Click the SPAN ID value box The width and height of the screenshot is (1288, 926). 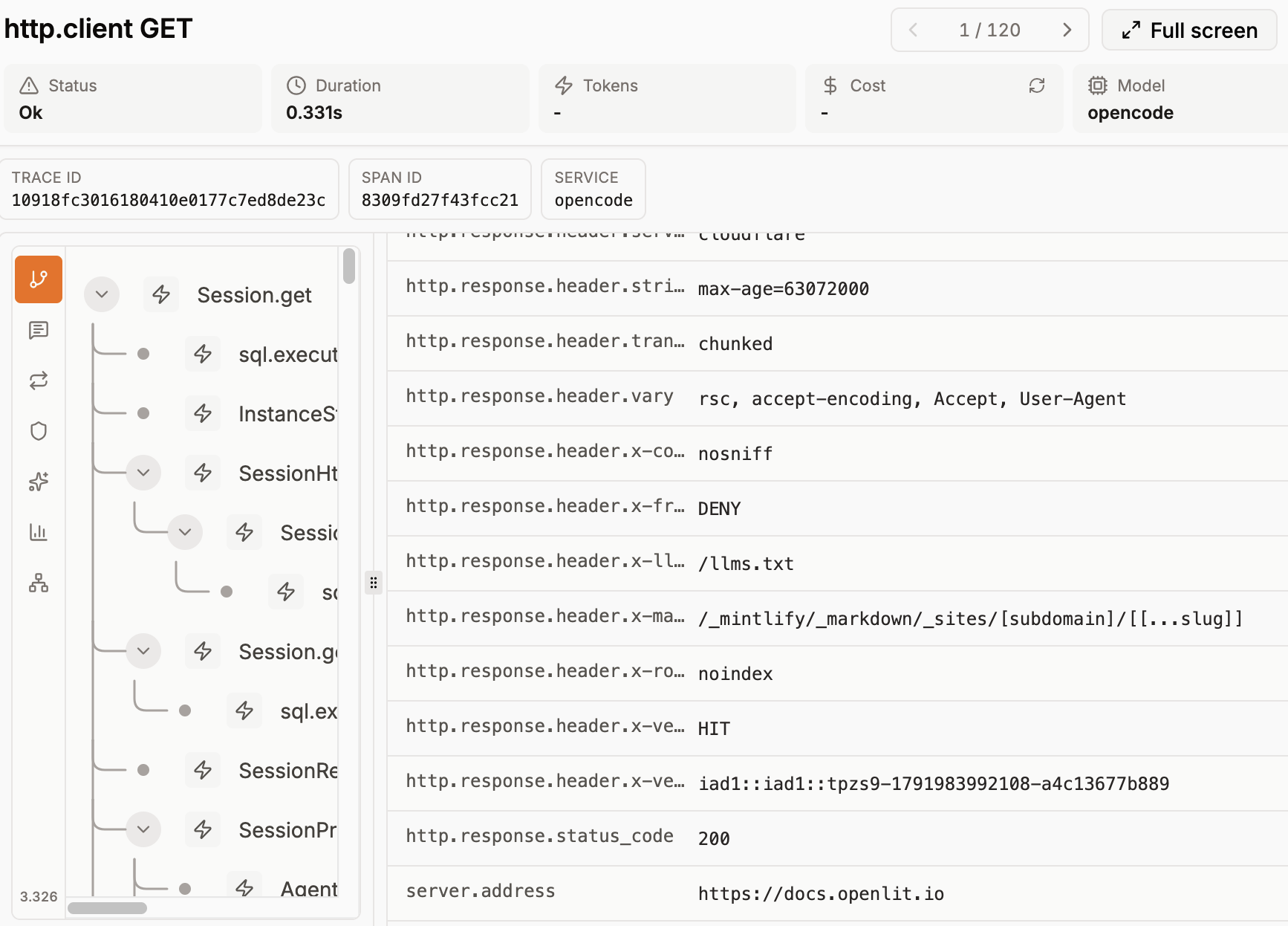click(x=440, y=189)
